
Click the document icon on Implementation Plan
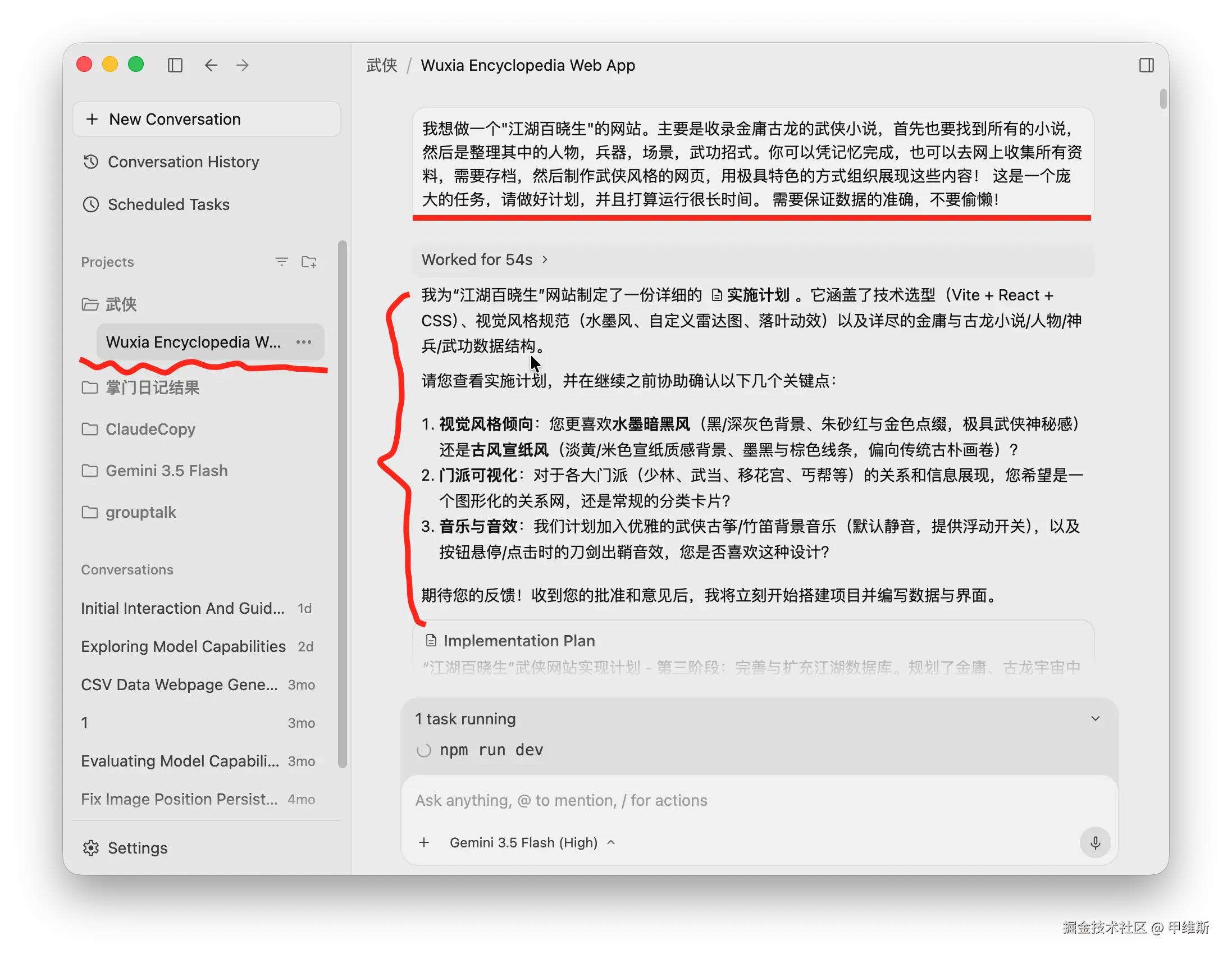click(x=431, y=640)
